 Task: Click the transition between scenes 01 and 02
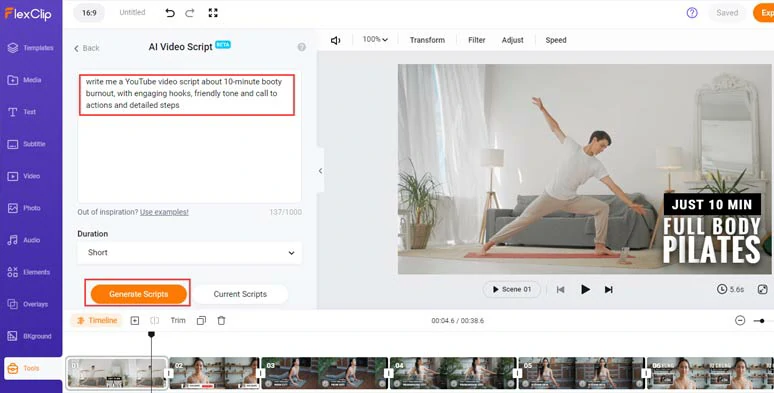[x=168, y=373]
